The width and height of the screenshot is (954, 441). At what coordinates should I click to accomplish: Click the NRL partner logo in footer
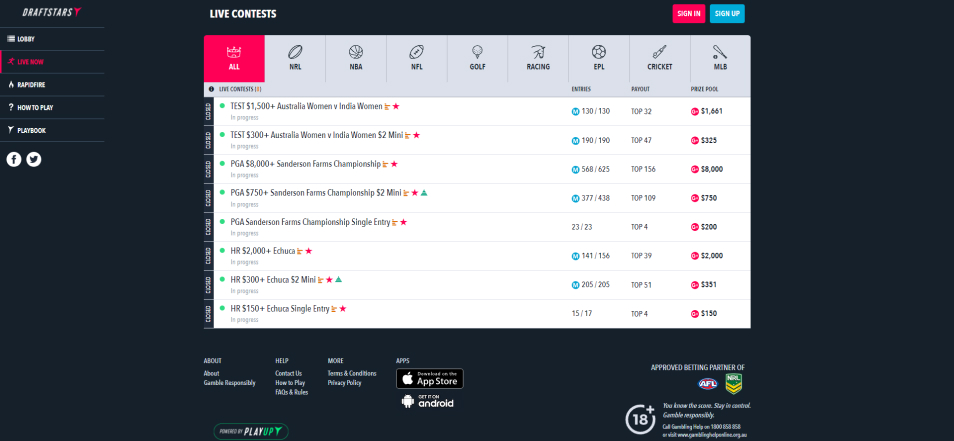[734, 384]
